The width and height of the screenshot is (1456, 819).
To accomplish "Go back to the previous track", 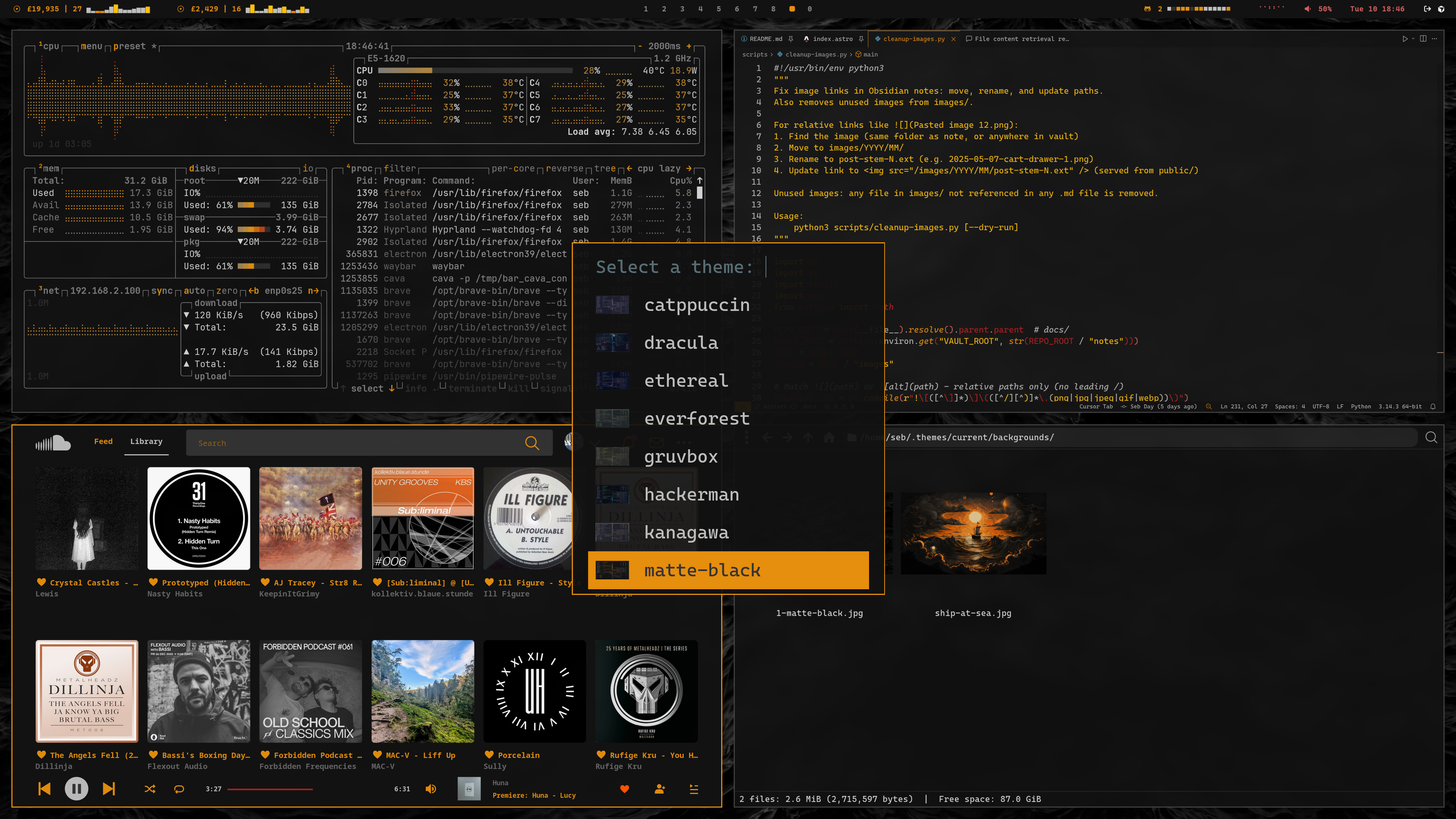I will [x=44, y=789].
